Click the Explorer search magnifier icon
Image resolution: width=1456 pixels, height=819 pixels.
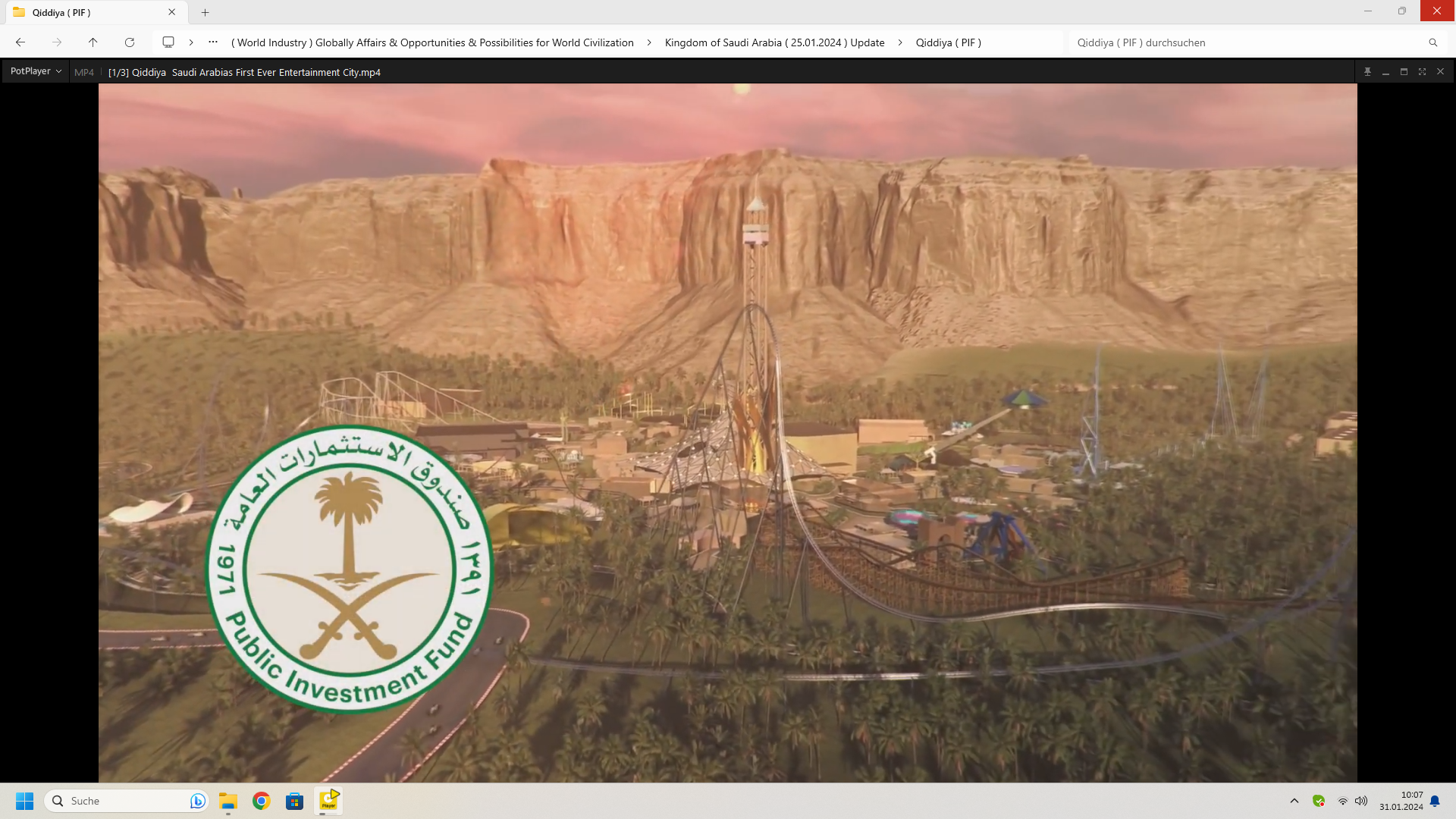coord(1432,42)
